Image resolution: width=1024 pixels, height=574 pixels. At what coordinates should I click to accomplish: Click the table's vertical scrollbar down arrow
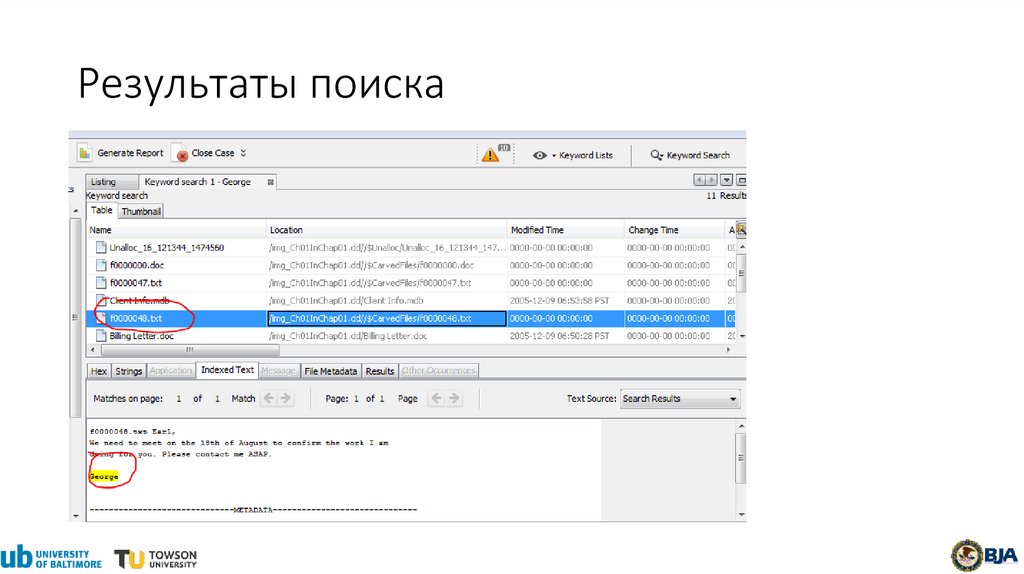pyautogui.click(x=742, y=336)
